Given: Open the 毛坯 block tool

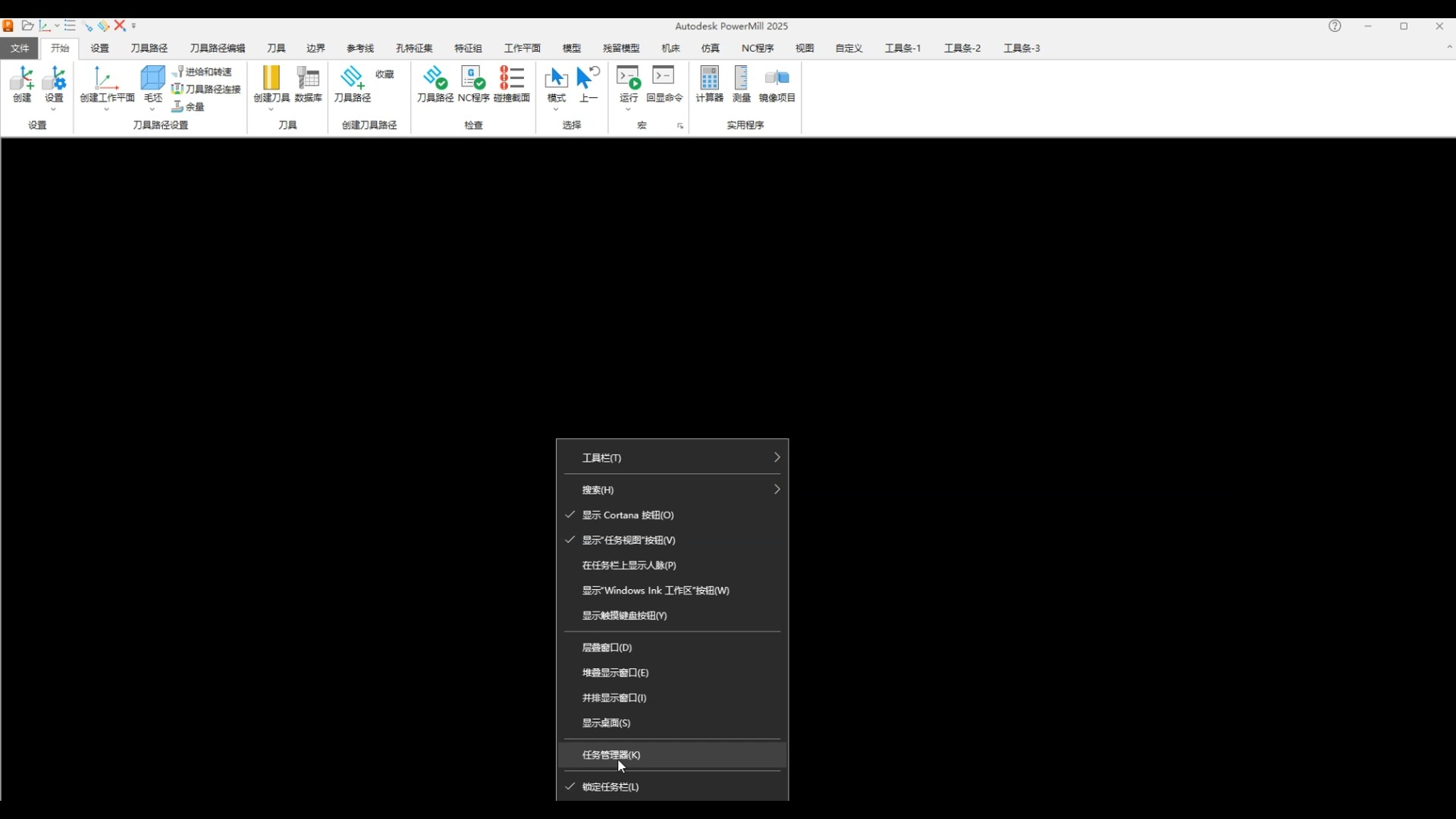Looking at the screenshot, I should point(152,79).
